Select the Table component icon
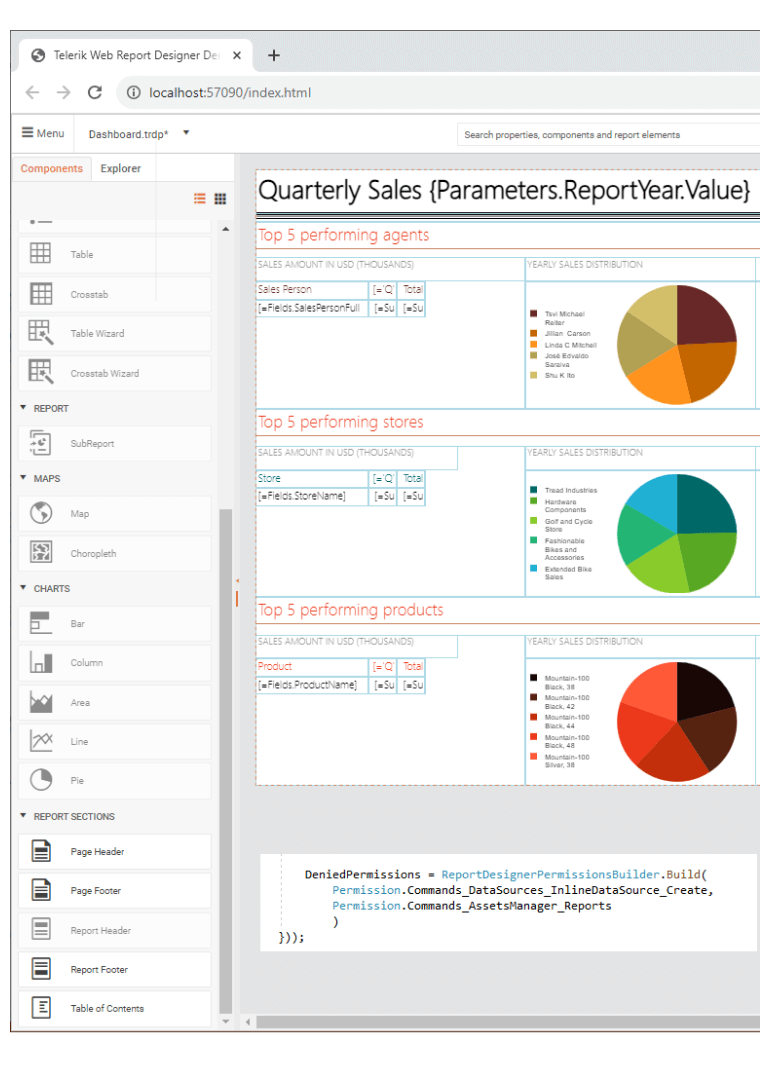This screenshot has width=770, height=1092. pyautogui.click(x=40, y=254)
